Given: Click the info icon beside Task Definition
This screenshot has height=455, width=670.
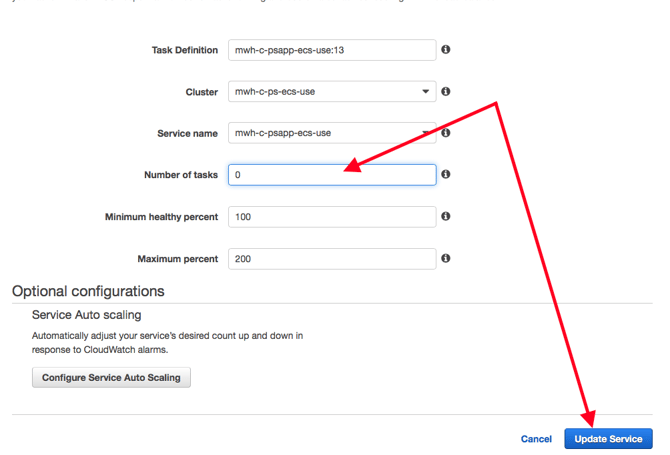Looking at the screenshot, I should [446, 49].
